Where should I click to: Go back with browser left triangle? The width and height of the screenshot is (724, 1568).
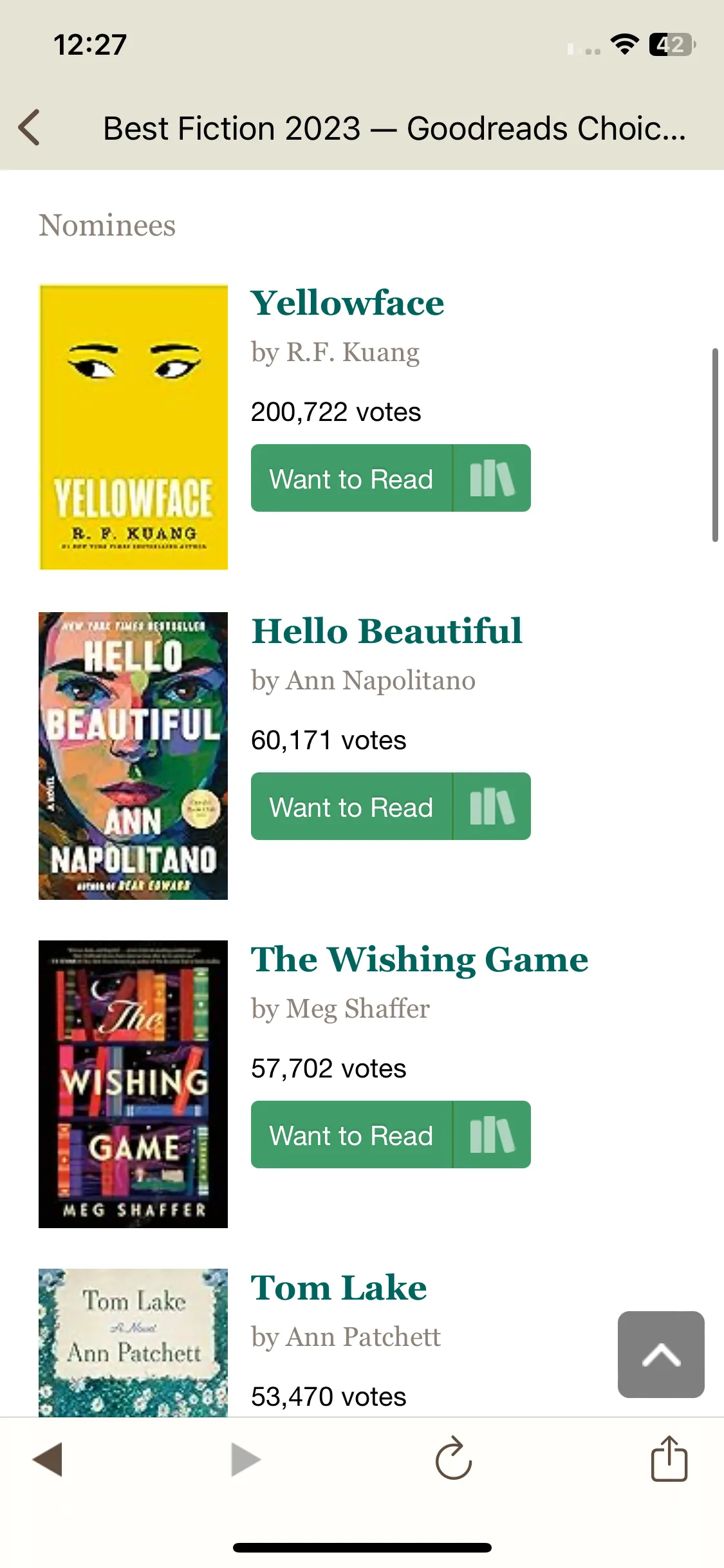(x=48, y=1459)
